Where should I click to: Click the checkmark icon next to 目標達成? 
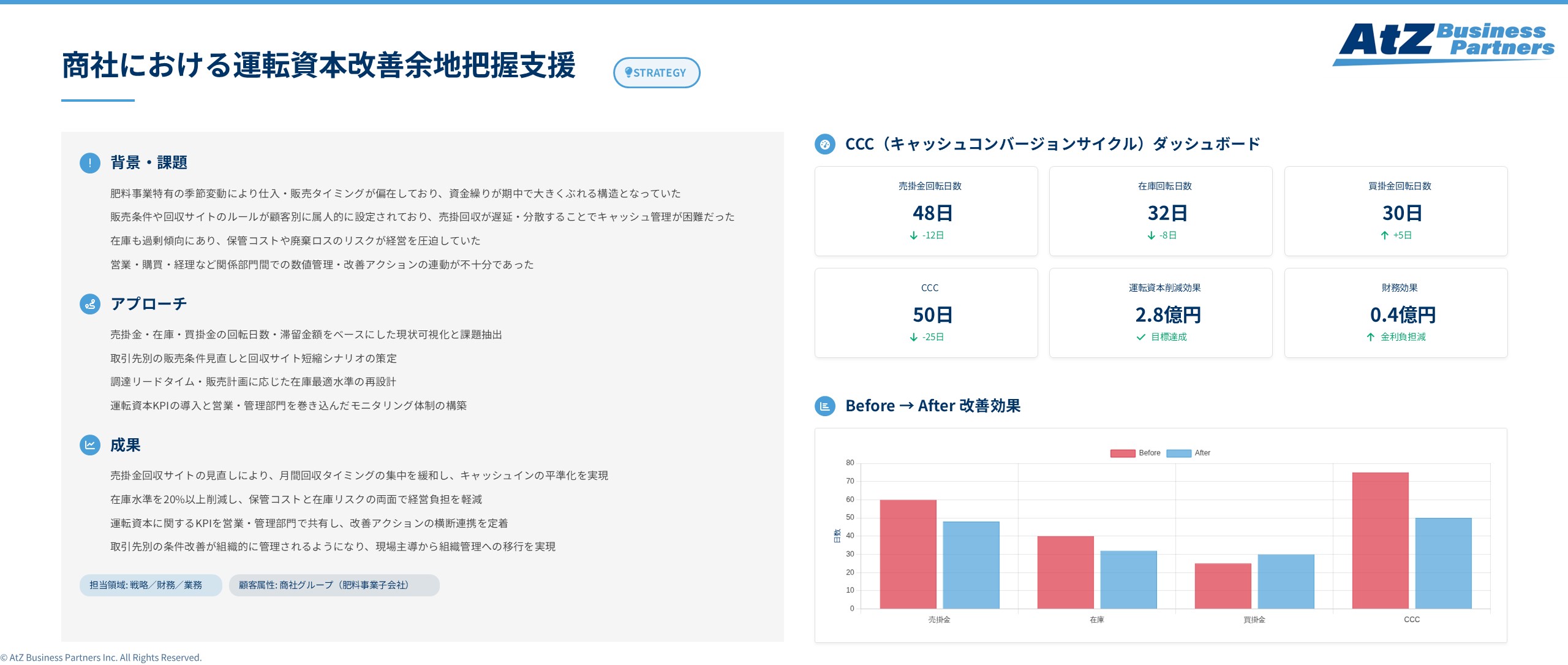click(1140, 336)
